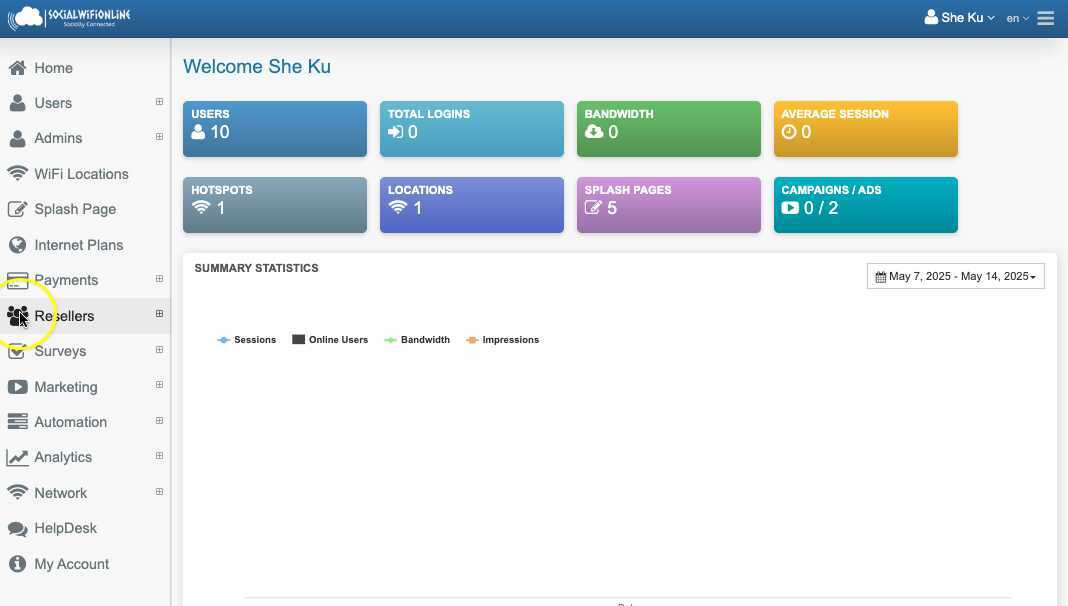The image size is (1068, 606).
Task: Open the May 7 - May 14 date range picker
Action: click(956, 276)
